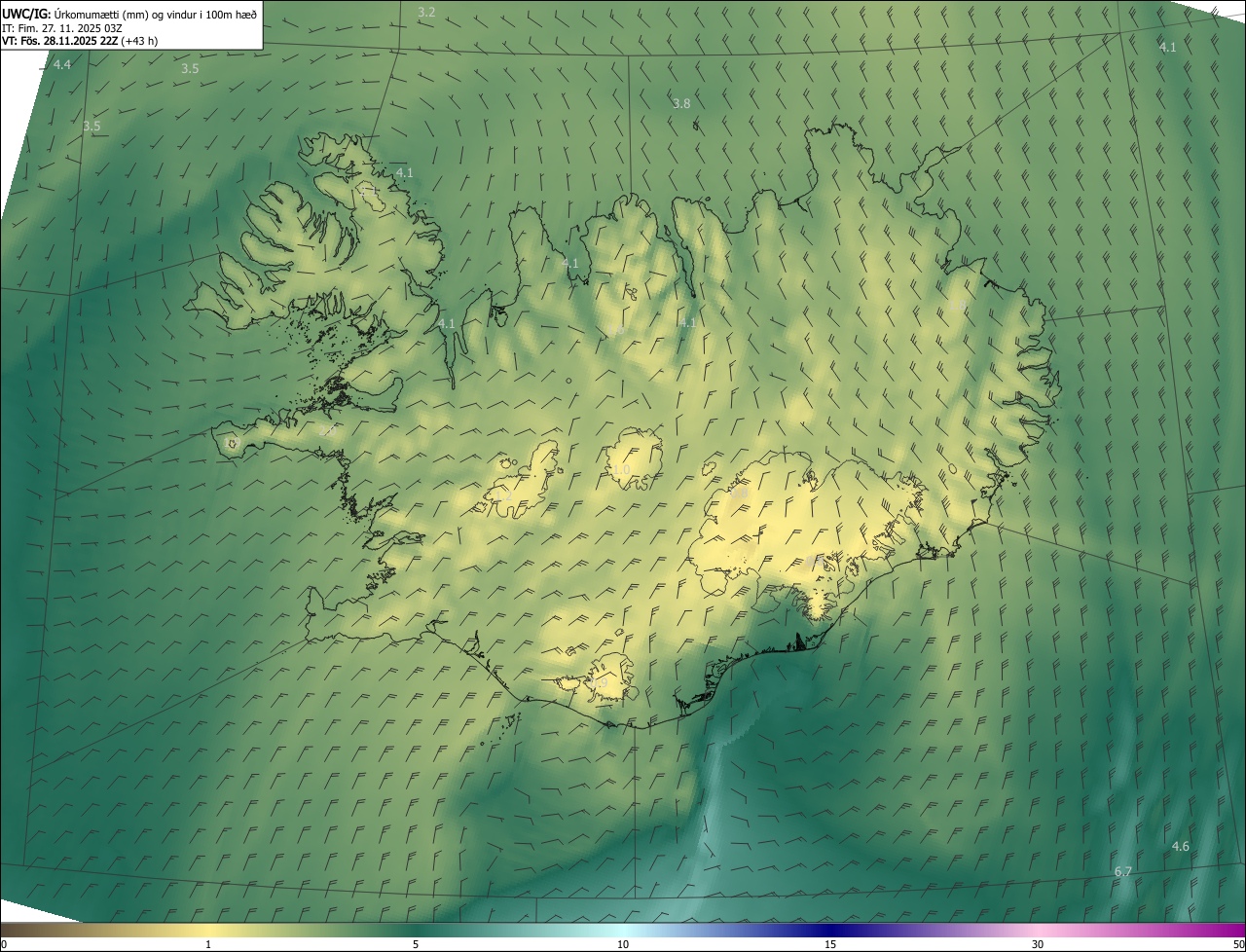Image resolution: width=1246 pixels, height=952 pixels.
Task: Click the '0.9' value label on the southern glacier
Action: 598,684
